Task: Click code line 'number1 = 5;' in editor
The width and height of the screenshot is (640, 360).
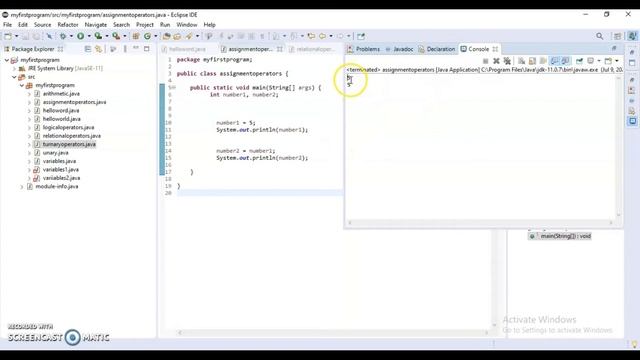Action: tap(236, 122)
